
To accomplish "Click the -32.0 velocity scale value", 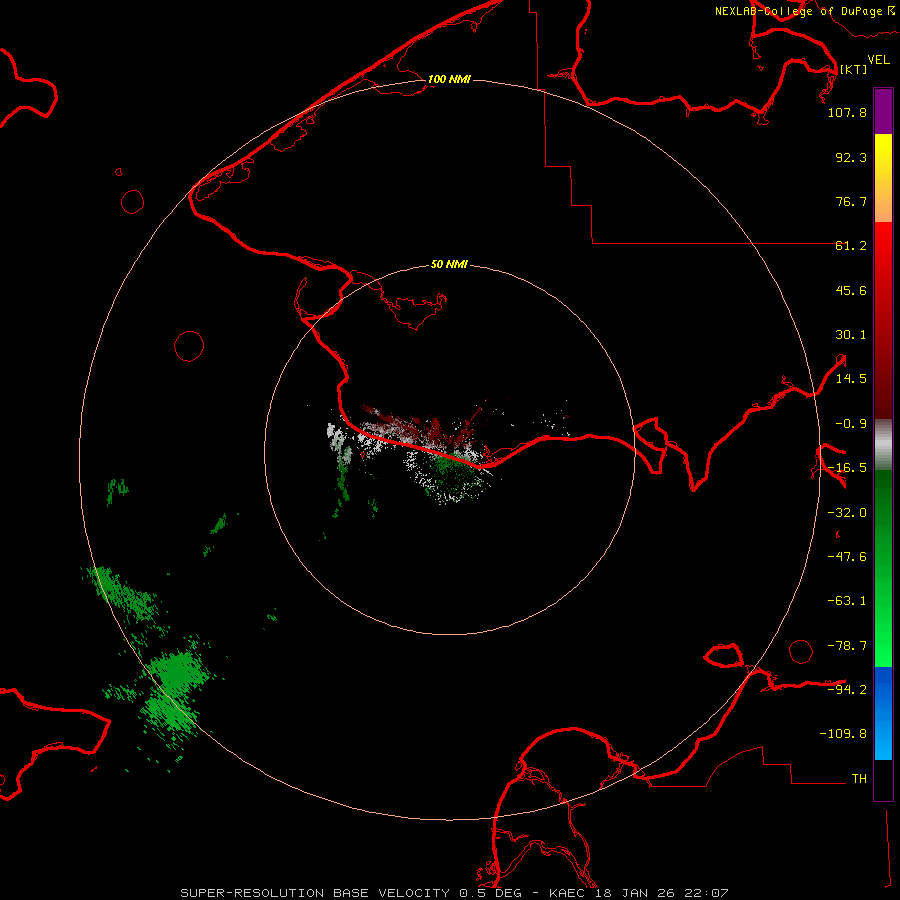I will coord(847,513).
